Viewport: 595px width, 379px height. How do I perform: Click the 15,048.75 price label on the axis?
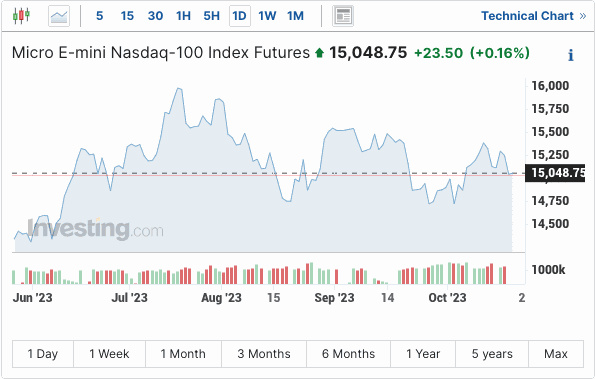click(555, 173)
